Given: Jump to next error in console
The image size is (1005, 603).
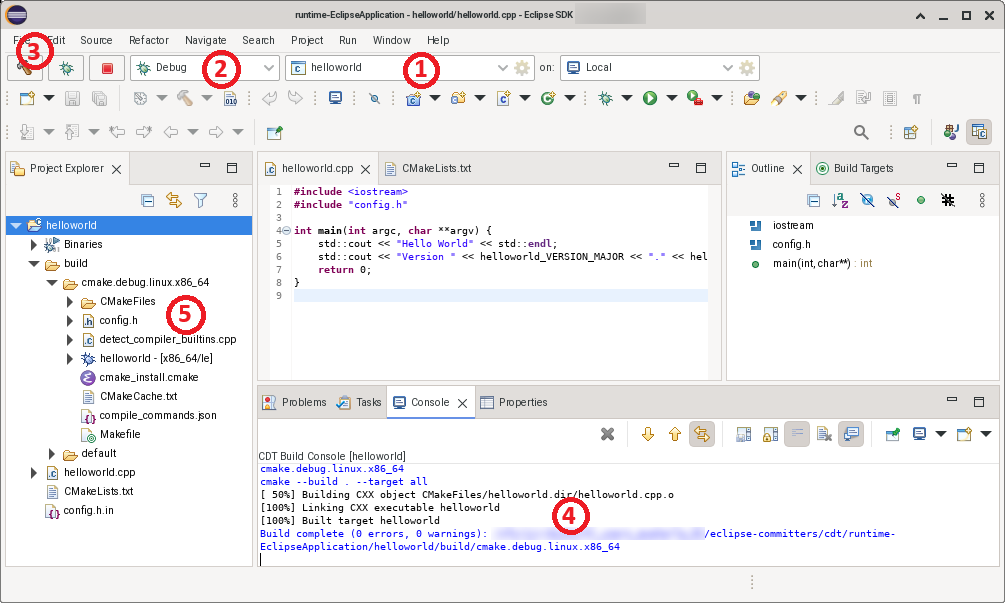Looking at the screenshot, I should 648,434.
